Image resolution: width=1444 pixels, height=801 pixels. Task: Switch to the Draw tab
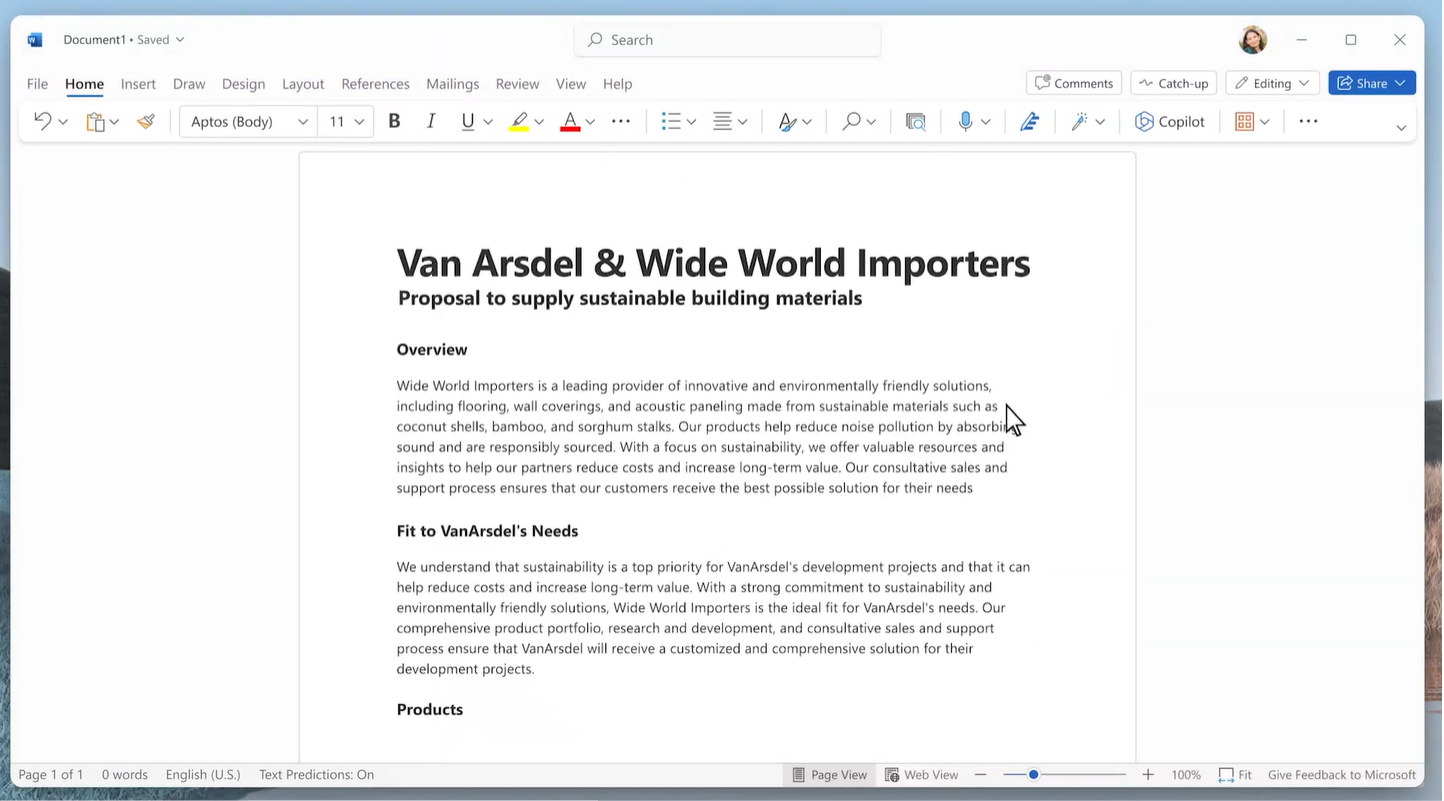click(189, 84)
